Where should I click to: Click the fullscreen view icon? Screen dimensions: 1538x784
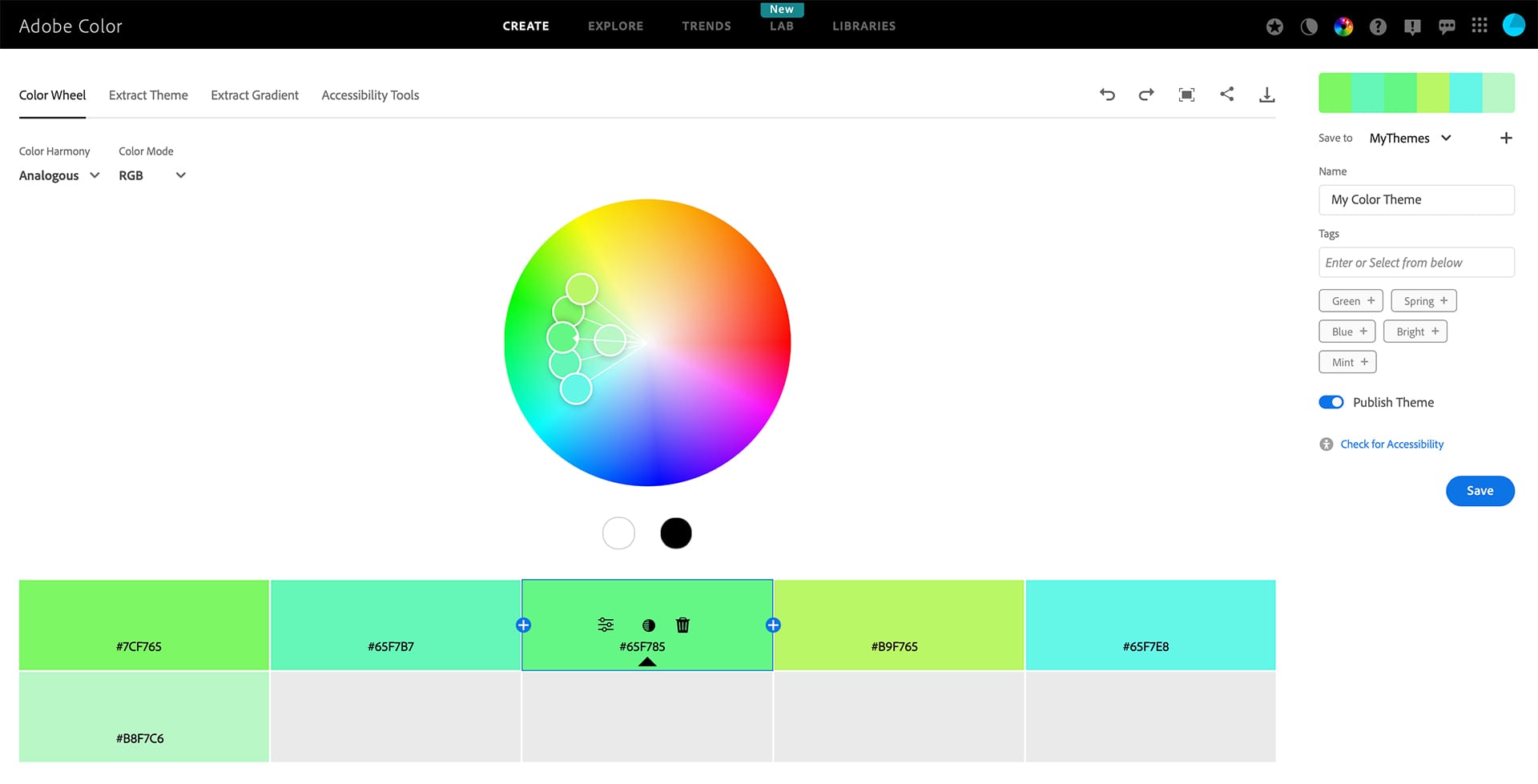(x=1186, y=94)
